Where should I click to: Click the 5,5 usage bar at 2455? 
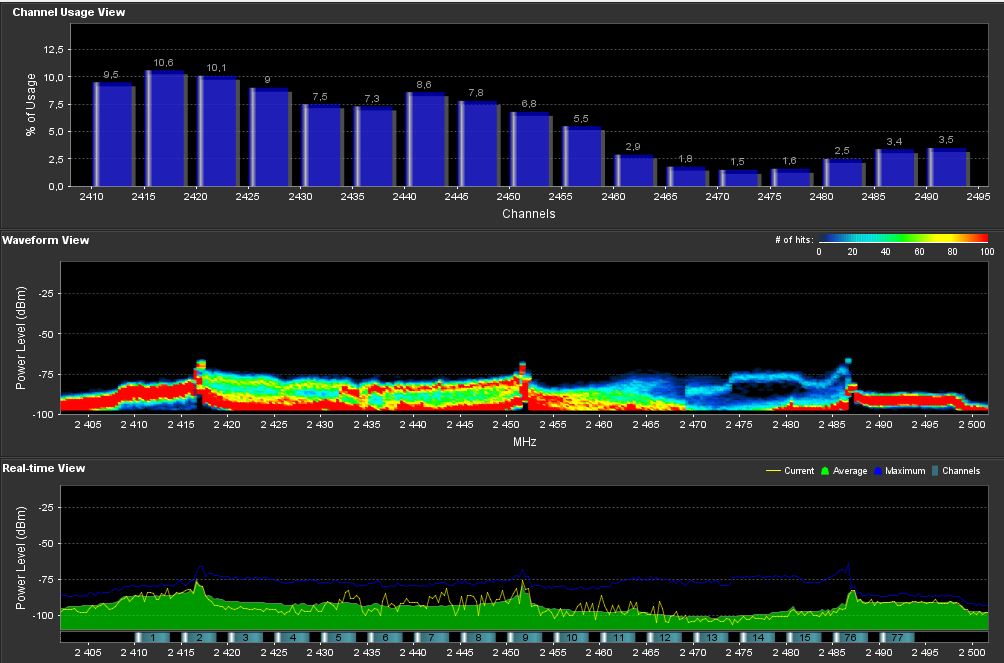tap(582, 156)
